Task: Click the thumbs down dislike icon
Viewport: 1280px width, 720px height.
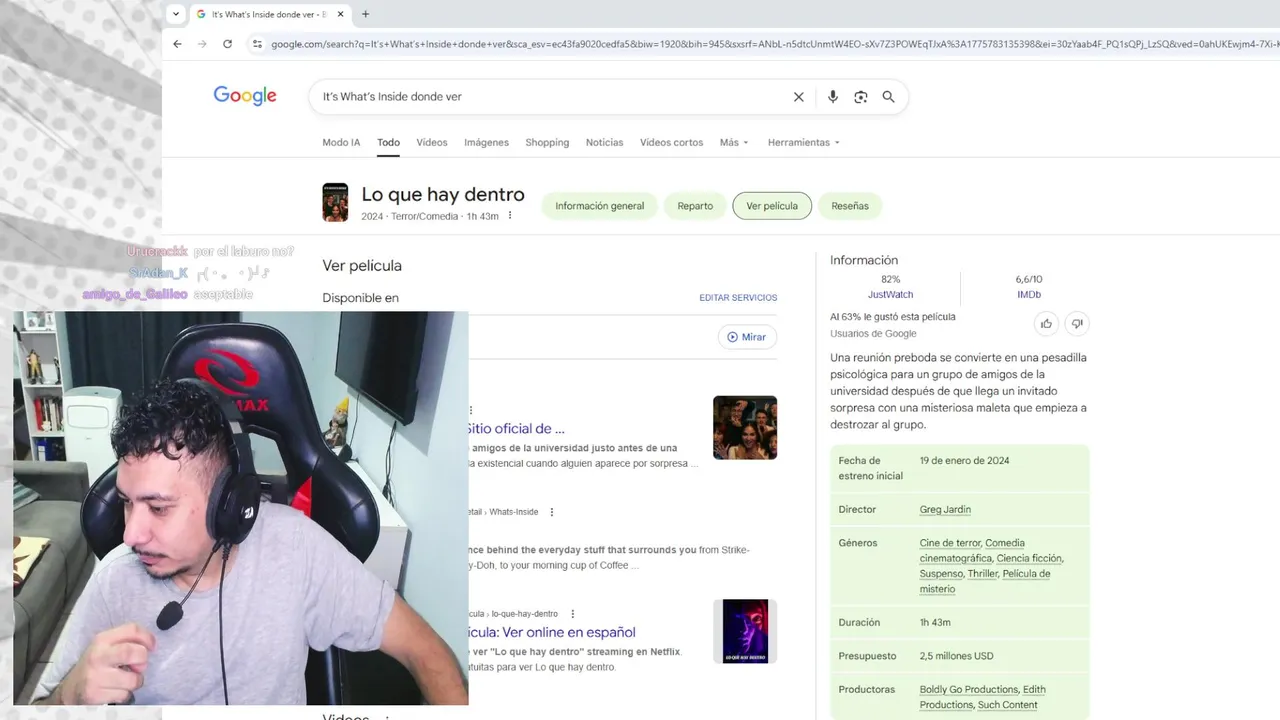Action: point(1077,323)
